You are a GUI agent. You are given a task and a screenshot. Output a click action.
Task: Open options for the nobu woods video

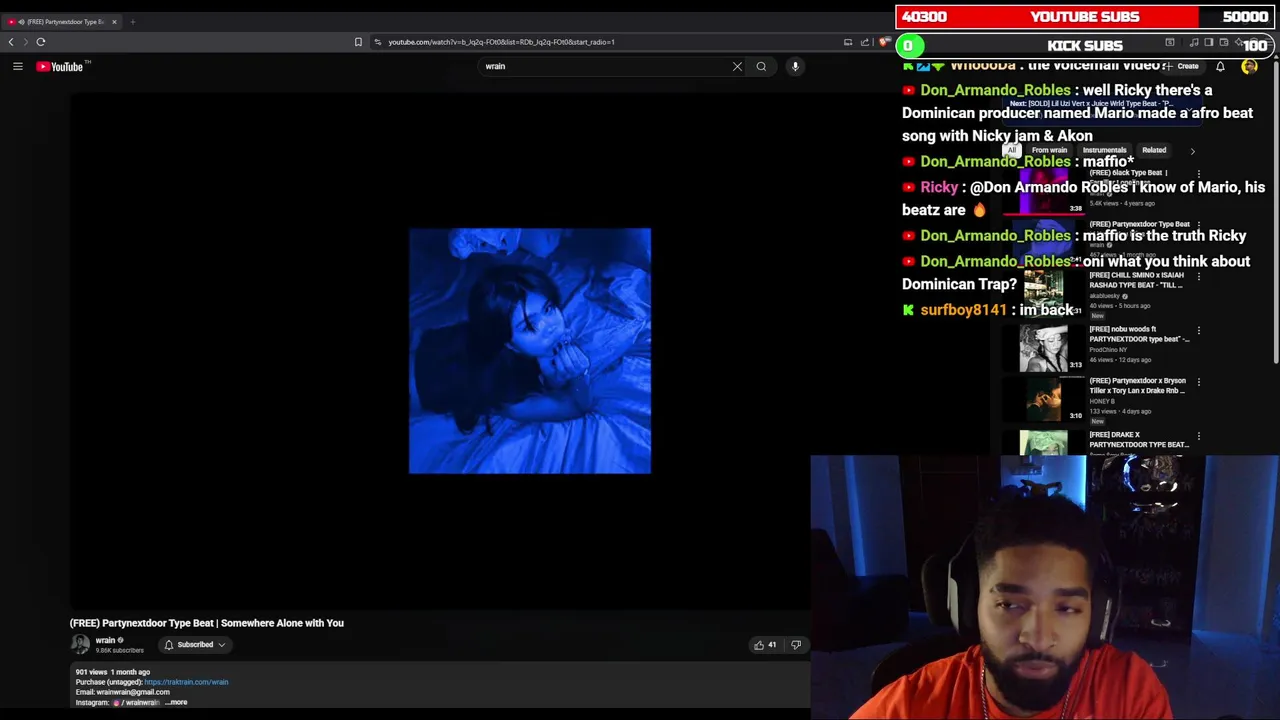(1198, 330)
